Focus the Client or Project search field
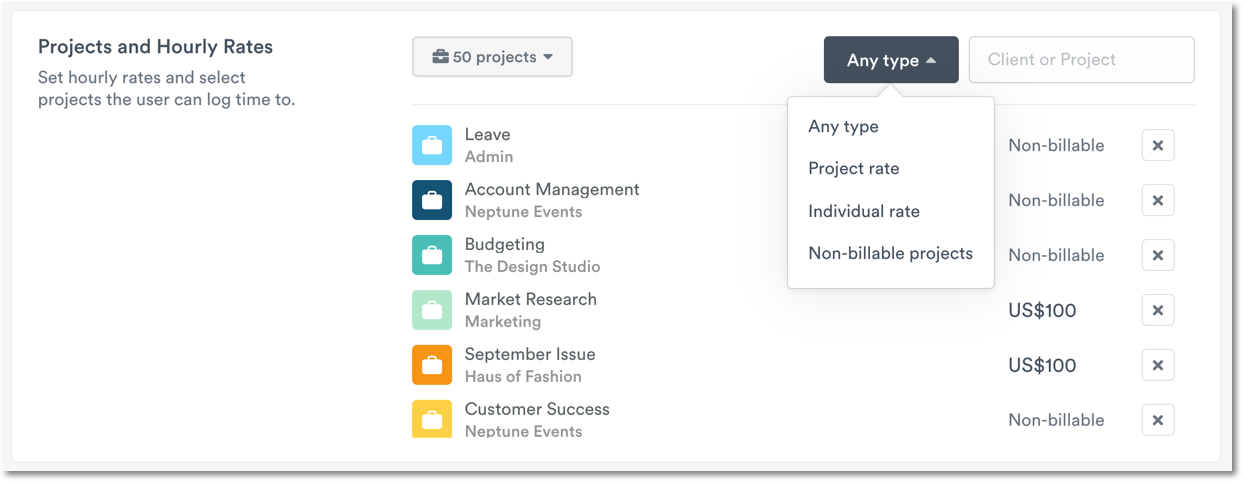 click(1081, 60)
